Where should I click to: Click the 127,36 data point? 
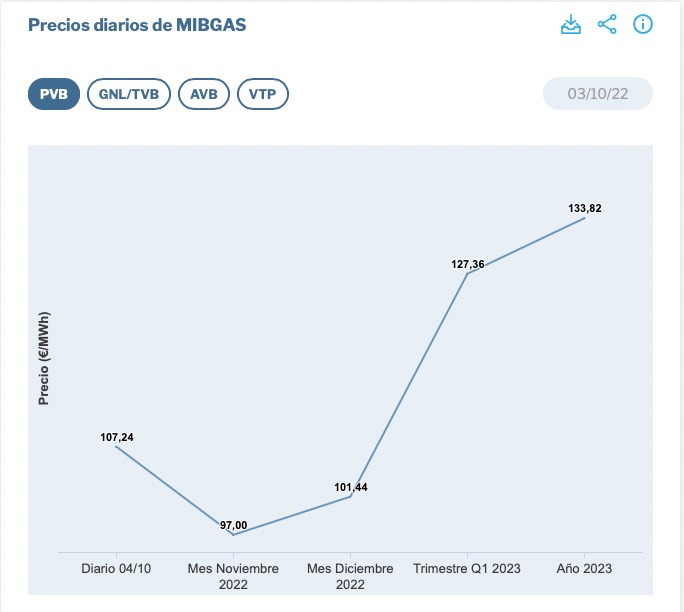[468, 273]
